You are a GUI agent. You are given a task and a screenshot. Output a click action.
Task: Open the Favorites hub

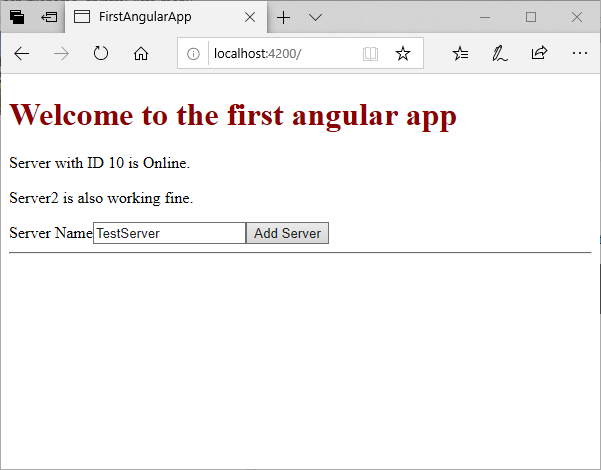pos(460,53)
